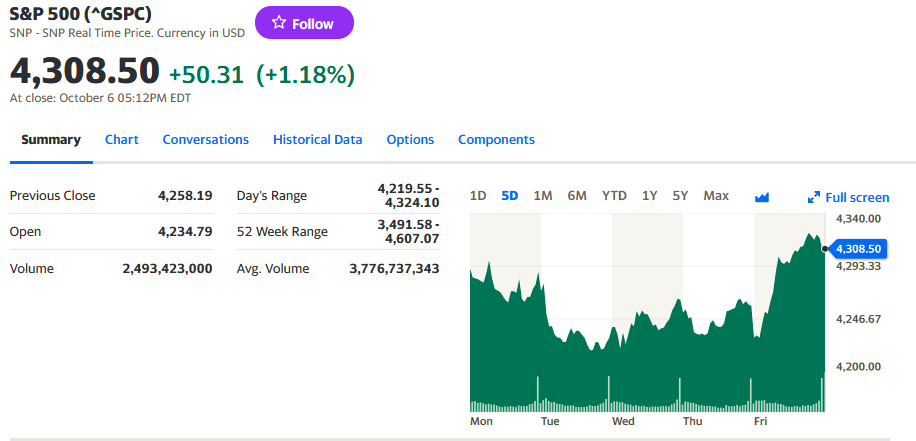Select the 1M chart range
Viewport: 916px width, 441px height.
(543, 196)
